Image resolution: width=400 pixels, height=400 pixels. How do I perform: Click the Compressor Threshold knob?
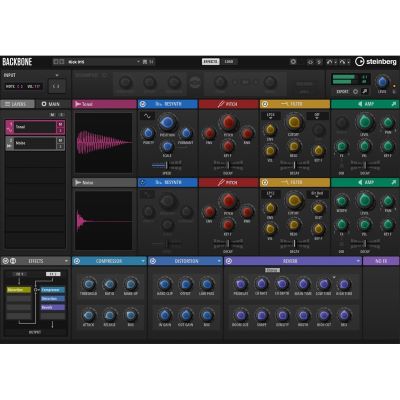click(x=88, y=284)
